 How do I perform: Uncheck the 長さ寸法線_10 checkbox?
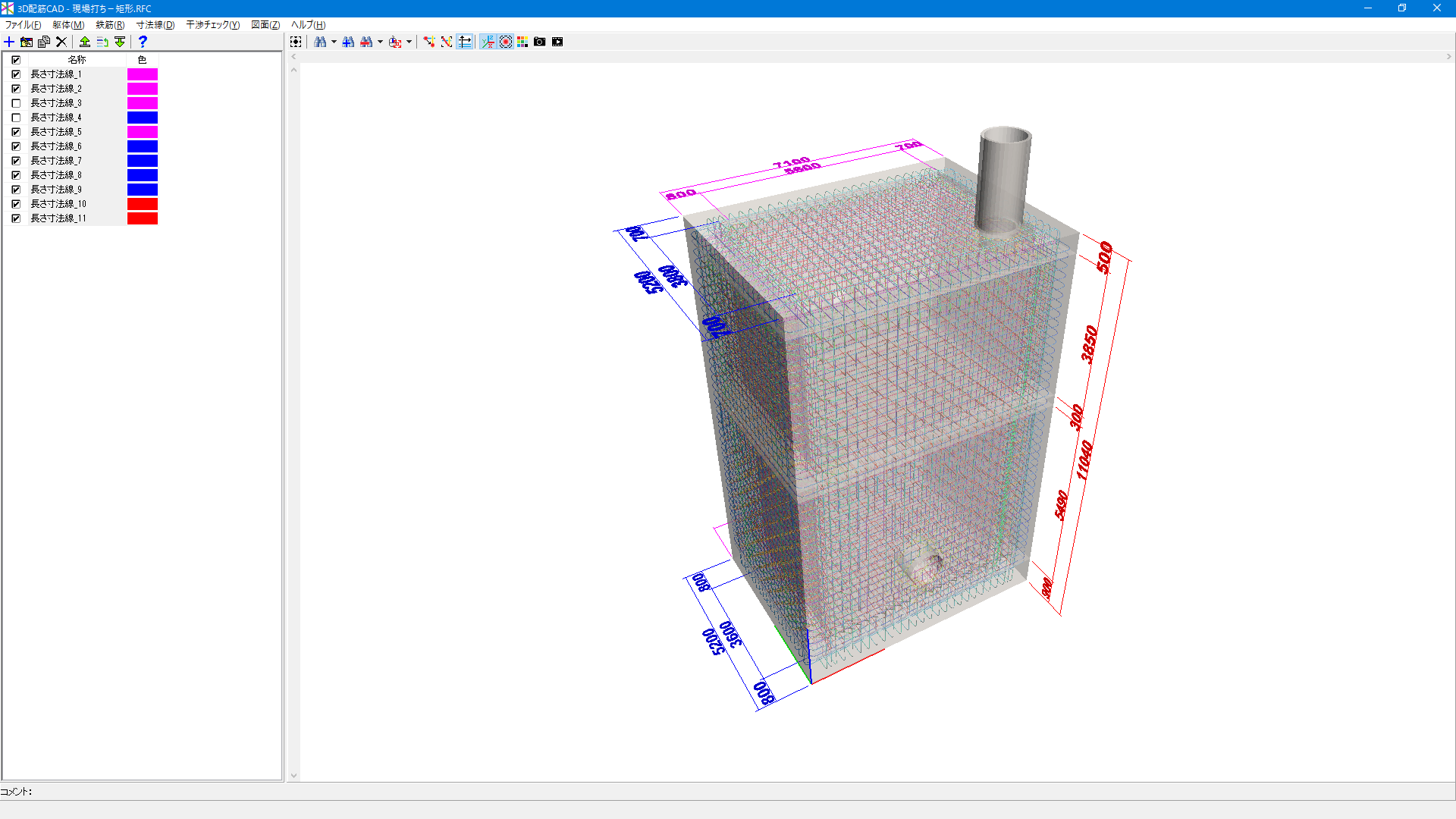[x=16, y=204]
